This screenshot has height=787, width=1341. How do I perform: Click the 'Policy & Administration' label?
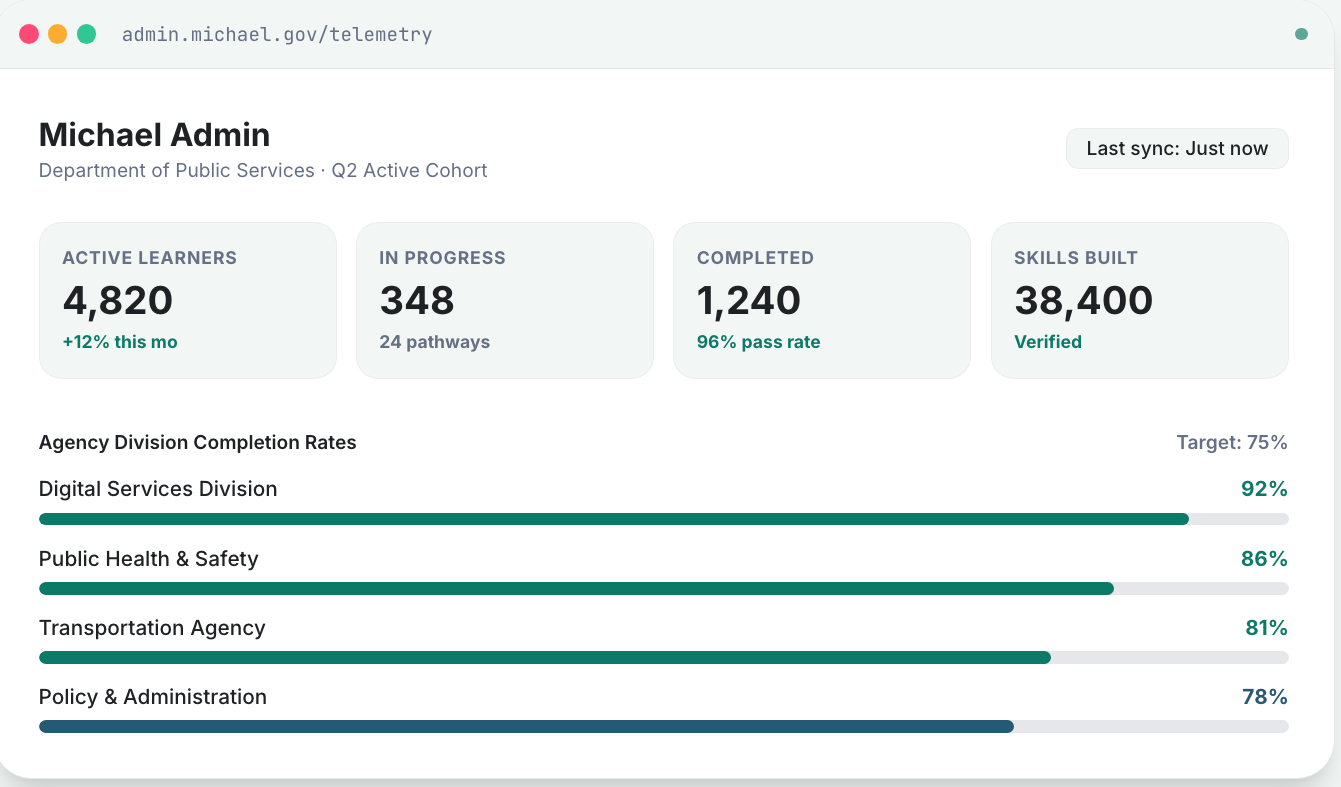click(x=153, y=697)
